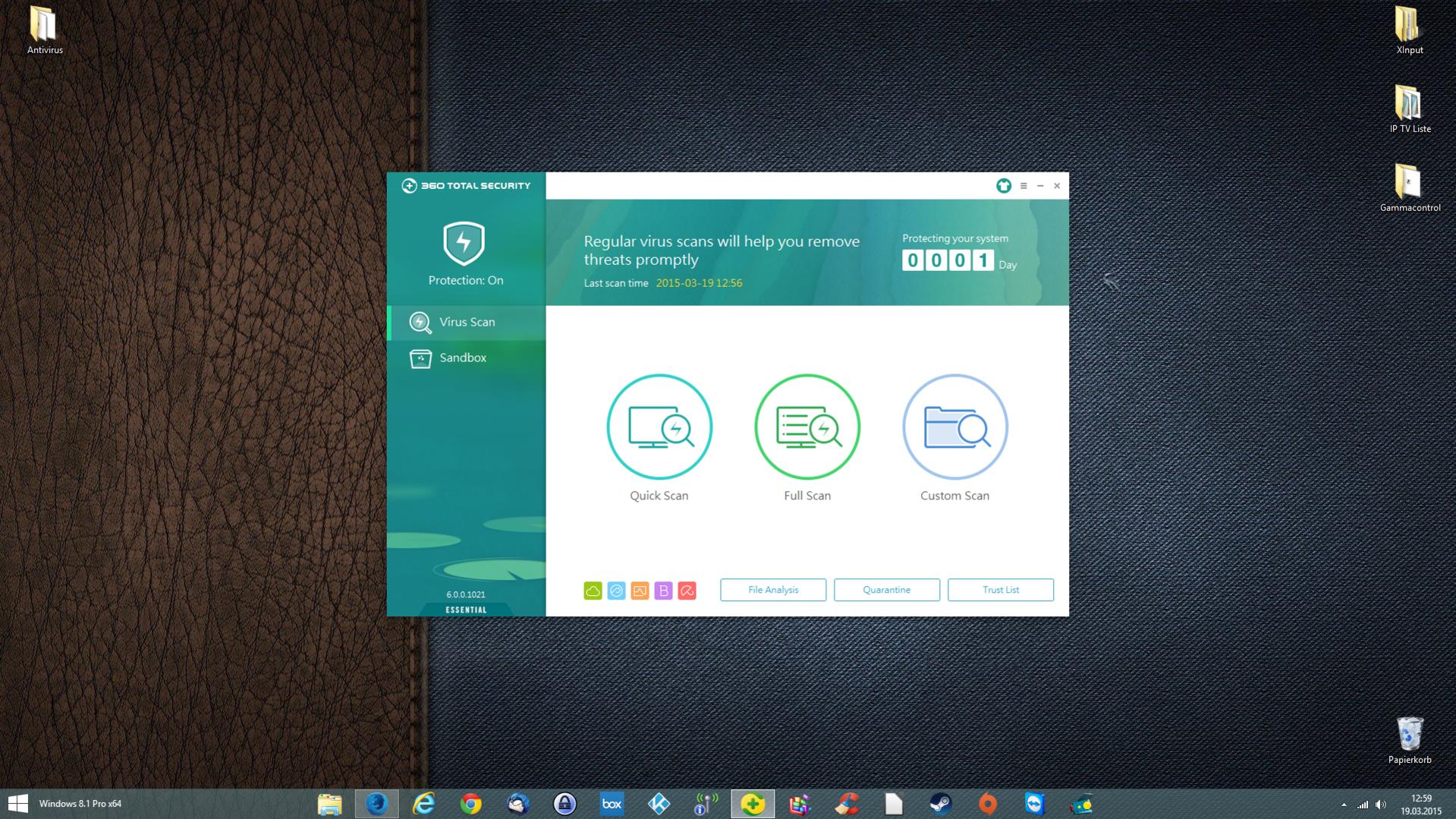Click the blue swirl QVMII engine icon

pyautogui.click(x=616, y=591)
